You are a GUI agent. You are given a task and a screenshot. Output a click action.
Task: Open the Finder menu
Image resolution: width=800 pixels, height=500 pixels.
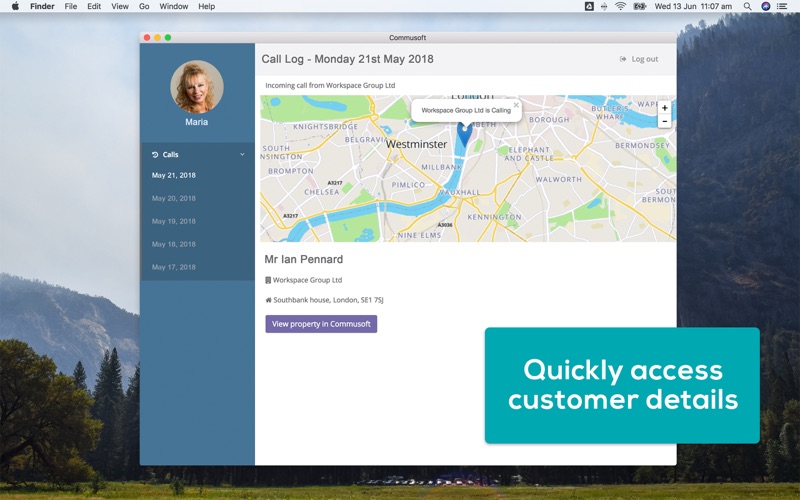(x=42, y=6)
